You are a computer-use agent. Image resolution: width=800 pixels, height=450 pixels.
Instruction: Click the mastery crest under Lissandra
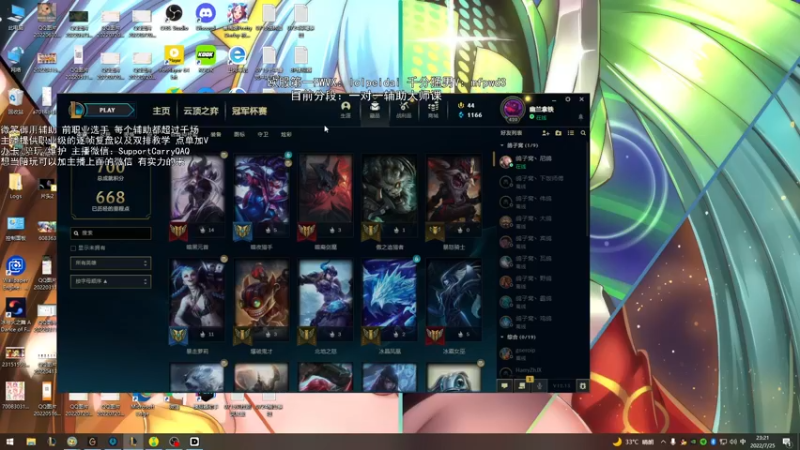pyautogui.click(x=435, y=336)
